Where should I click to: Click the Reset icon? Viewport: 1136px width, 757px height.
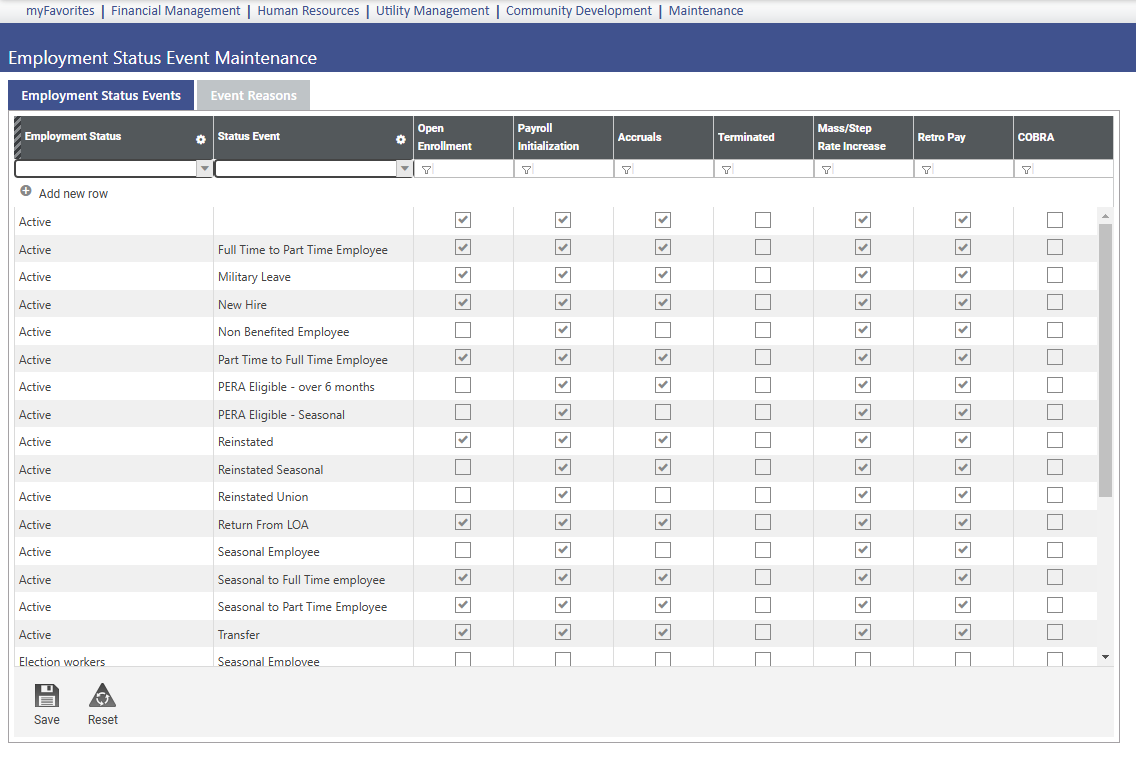point(102,695)
